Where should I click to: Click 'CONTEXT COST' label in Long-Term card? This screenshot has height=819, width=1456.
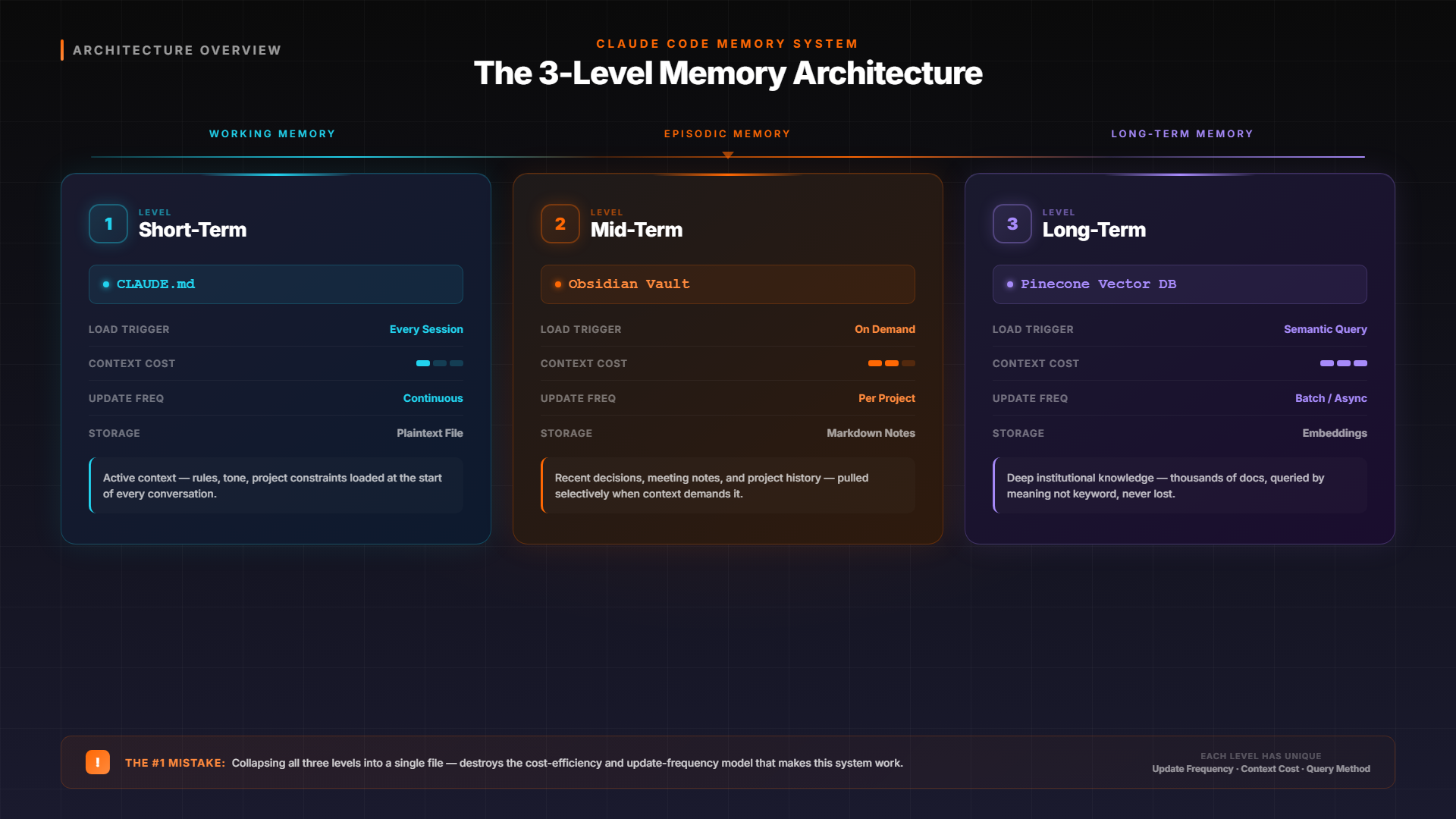pyautogui.click(x=1036, y=363)
